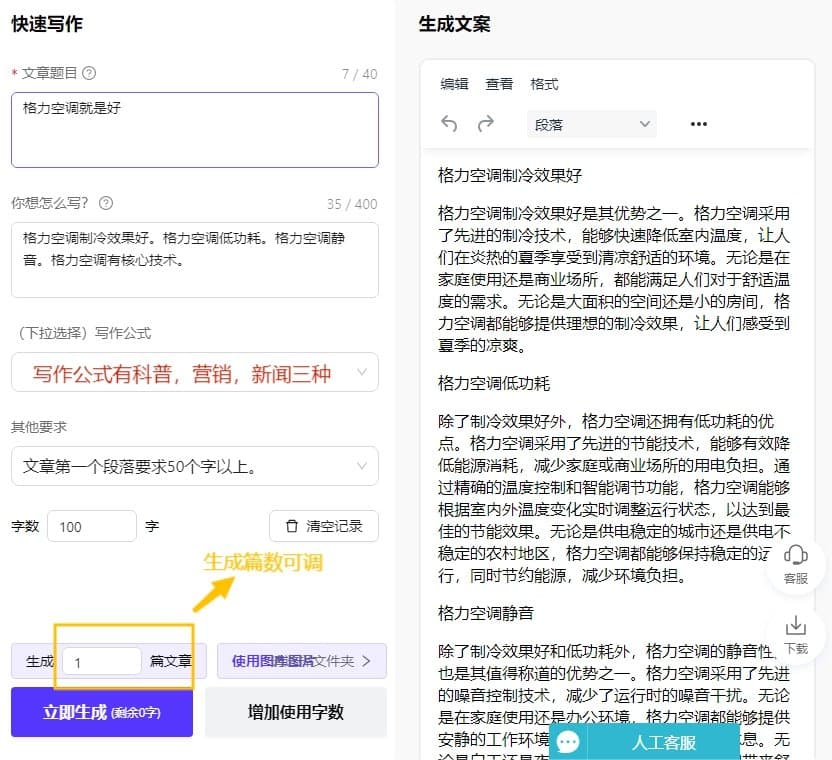Click the help icon beside 文章题目
Screen dimensions: 832x760
(x=89, y=73)
